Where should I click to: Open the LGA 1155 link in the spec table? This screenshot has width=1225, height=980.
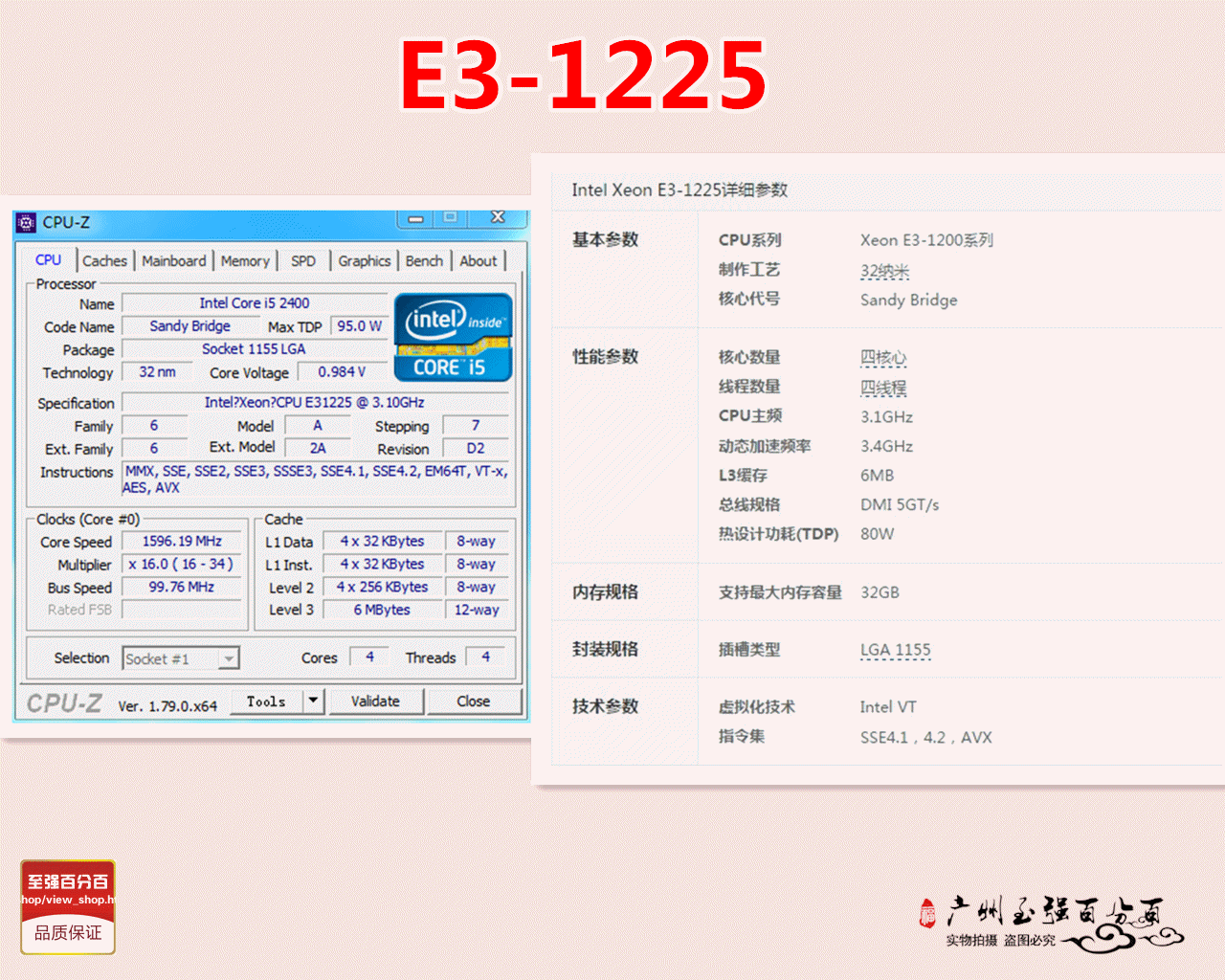pyautogui.click(x=895, y=650)
